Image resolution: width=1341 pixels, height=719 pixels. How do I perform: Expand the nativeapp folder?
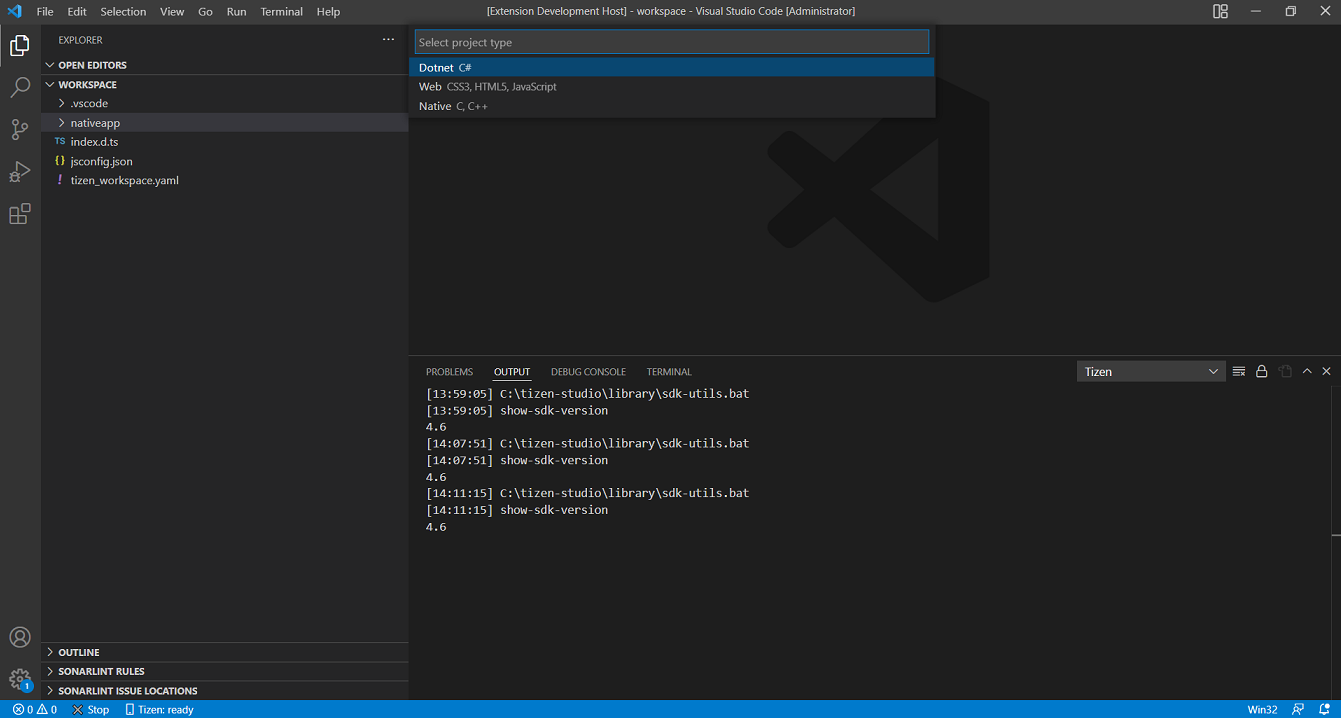point(95,123)
